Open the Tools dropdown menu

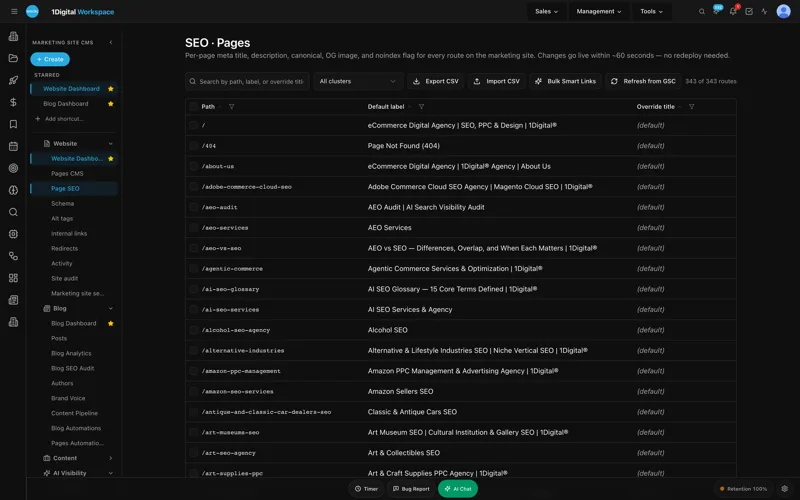click(652, 11)
